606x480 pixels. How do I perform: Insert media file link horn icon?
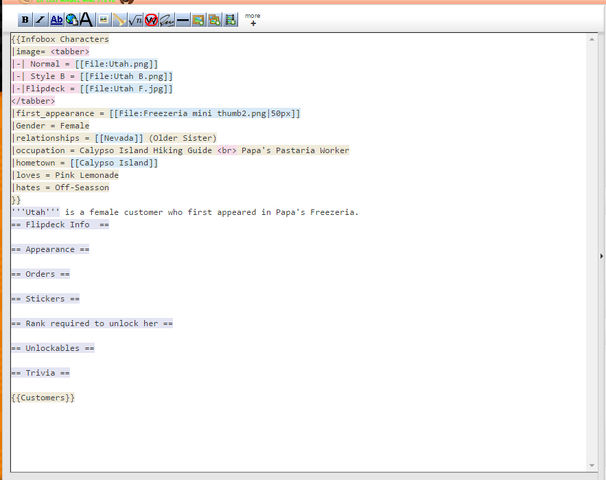click(x=119, y=20)
